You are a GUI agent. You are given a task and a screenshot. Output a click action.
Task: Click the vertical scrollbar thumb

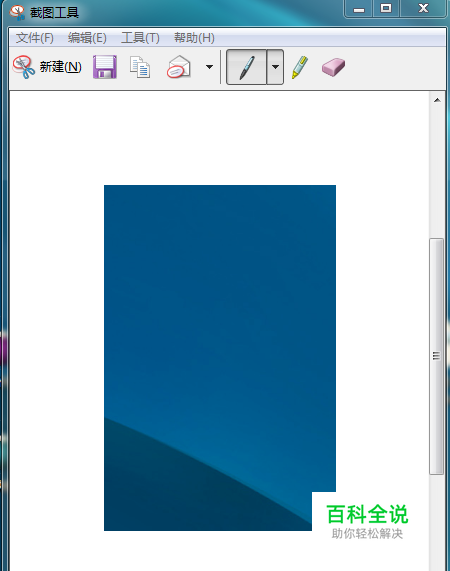tap(437, 356)
